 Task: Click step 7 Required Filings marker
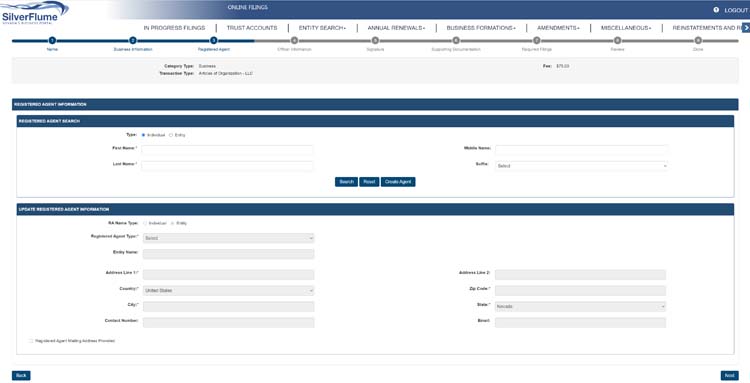coord(537,41)
